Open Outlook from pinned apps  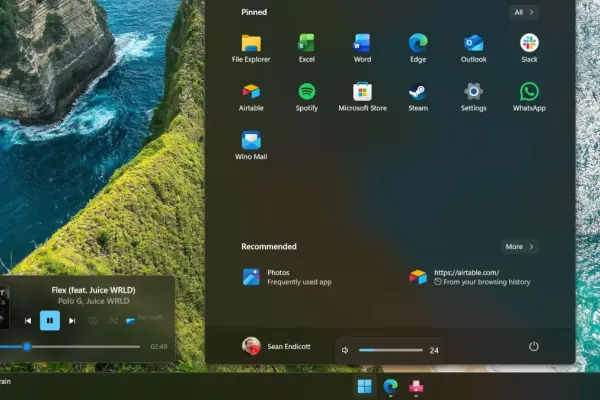tap(473, 49)
